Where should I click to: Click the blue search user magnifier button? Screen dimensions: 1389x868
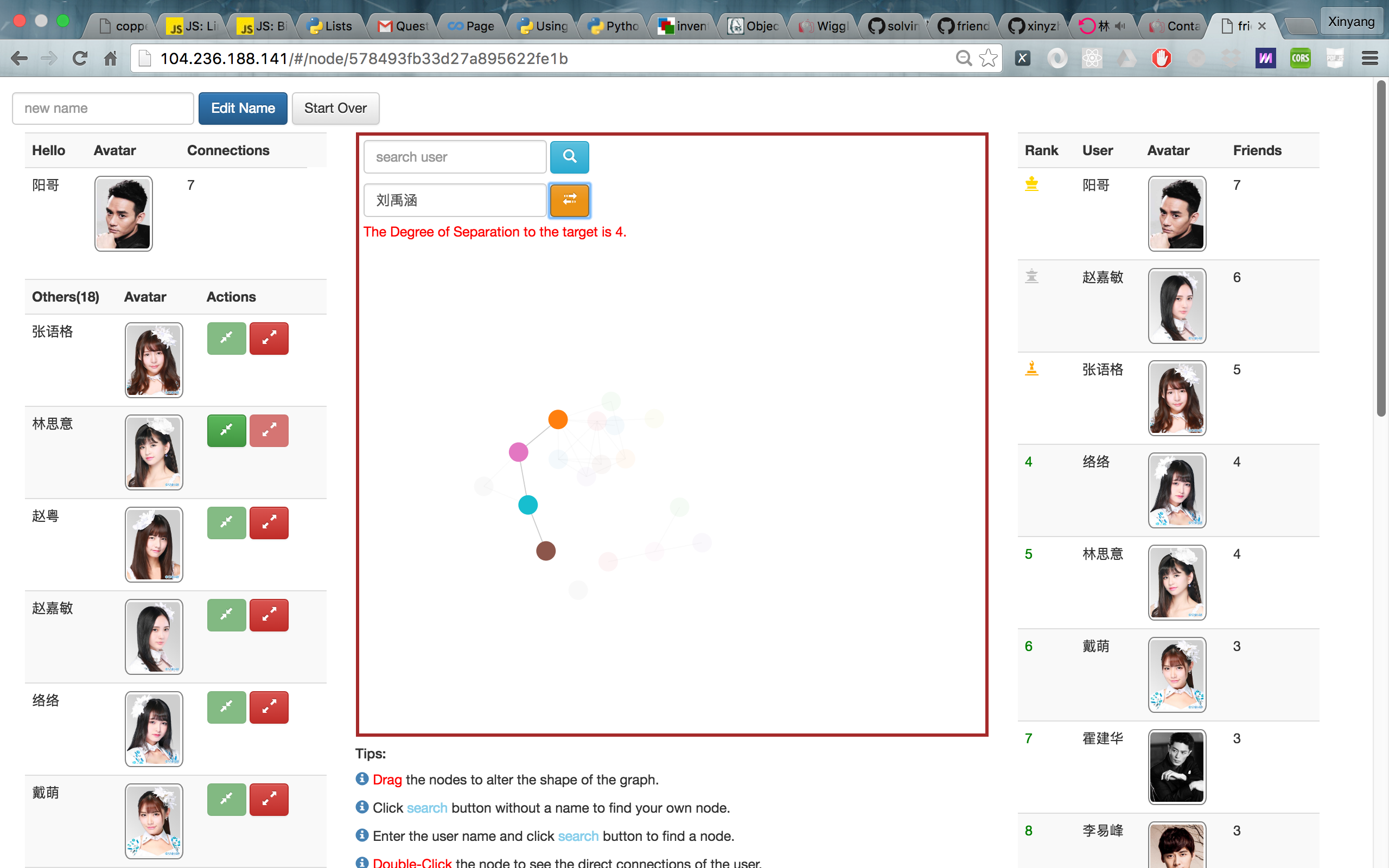[x=569, y=157]
